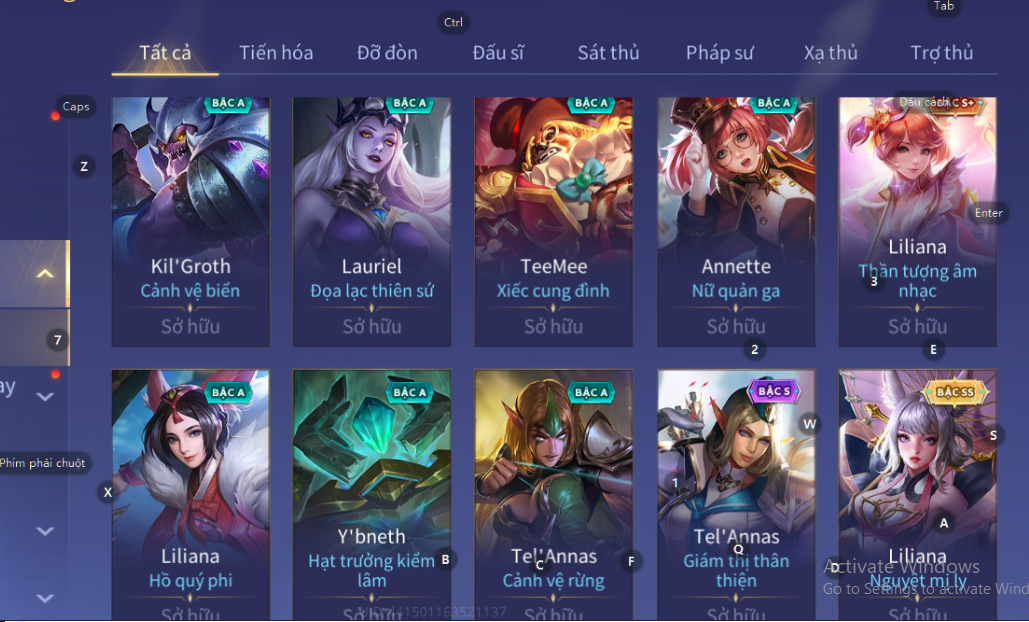This screenshot has height=622, width=1029.
Task: Click the BẬC A badge on Kil'Groth card
Action: (x=228, y=104)
